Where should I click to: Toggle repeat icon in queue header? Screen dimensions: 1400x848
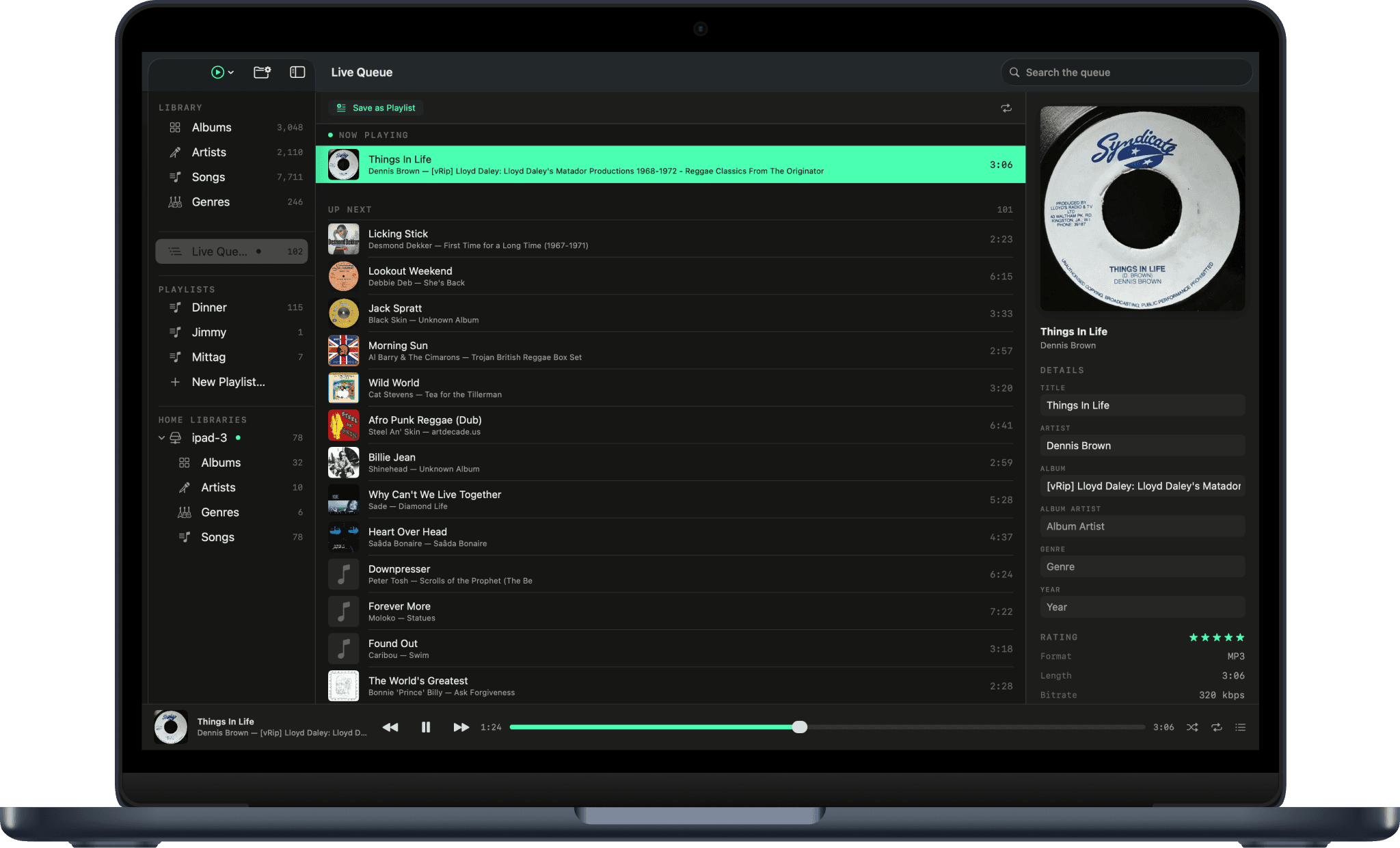1006,108
